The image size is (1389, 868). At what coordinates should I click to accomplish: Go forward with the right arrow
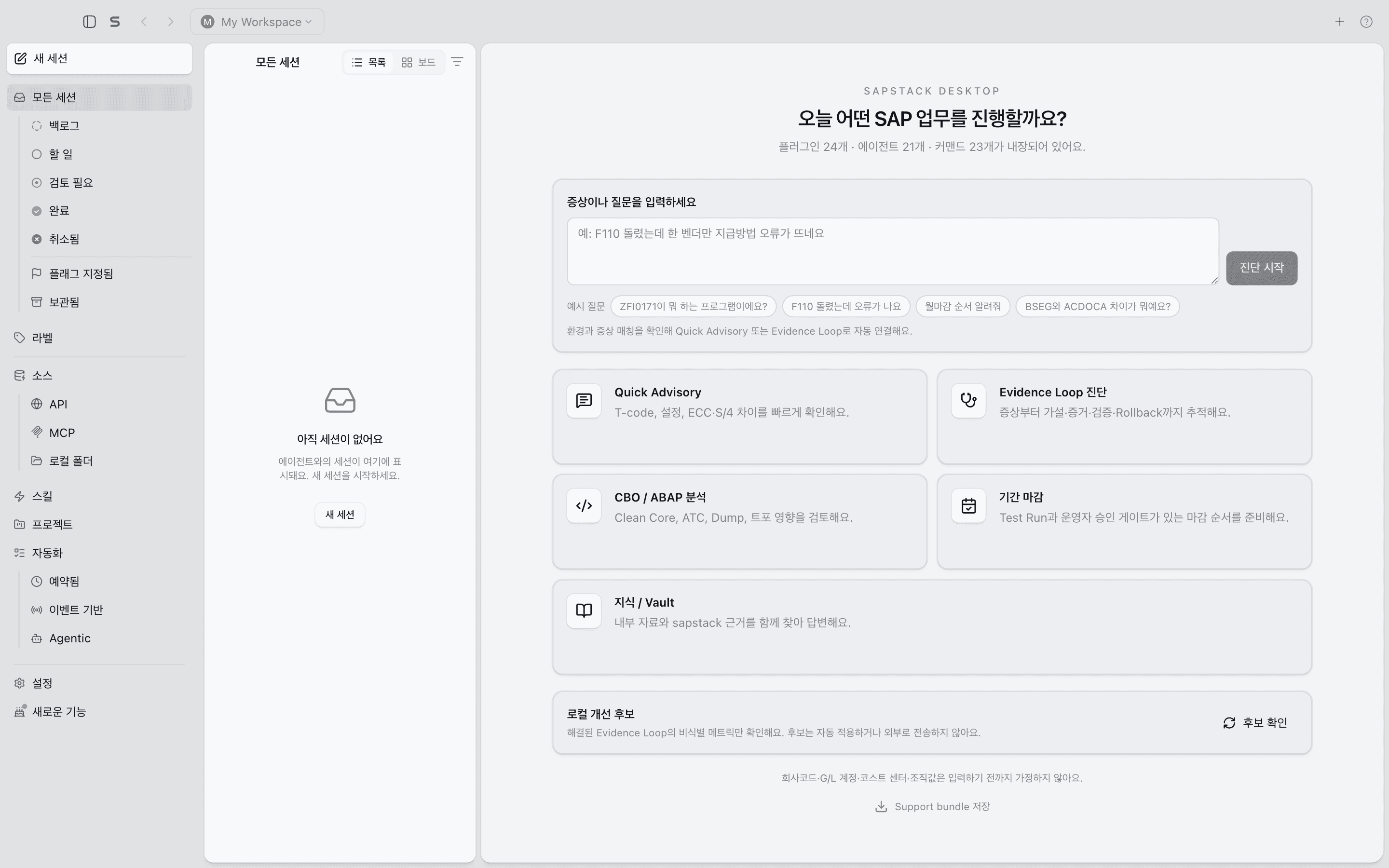(170, 22)
